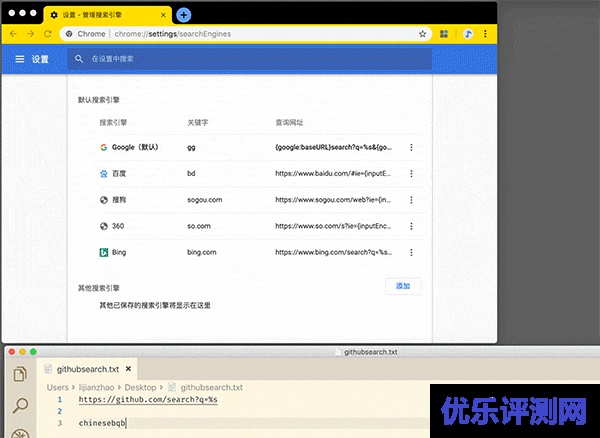Open the more actions menu for Bing
The width and height of the screenshot is (600, 438).
412,253
